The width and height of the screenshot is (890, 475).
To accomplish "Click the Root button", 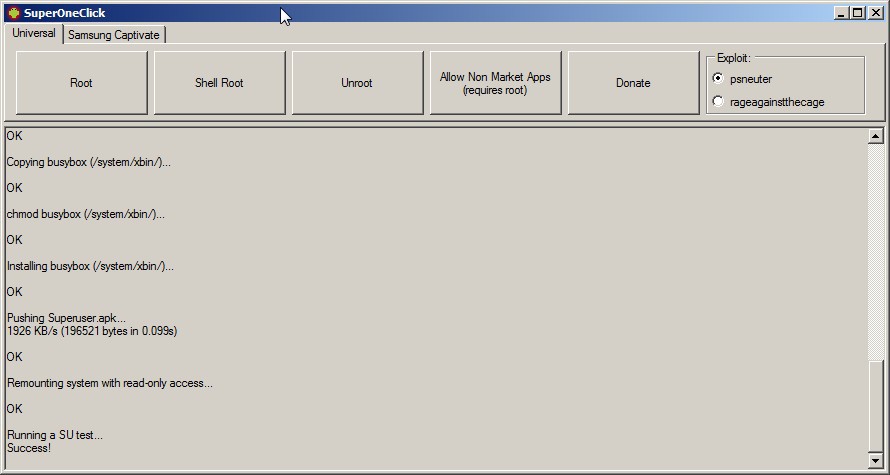I will pos(81,83).
